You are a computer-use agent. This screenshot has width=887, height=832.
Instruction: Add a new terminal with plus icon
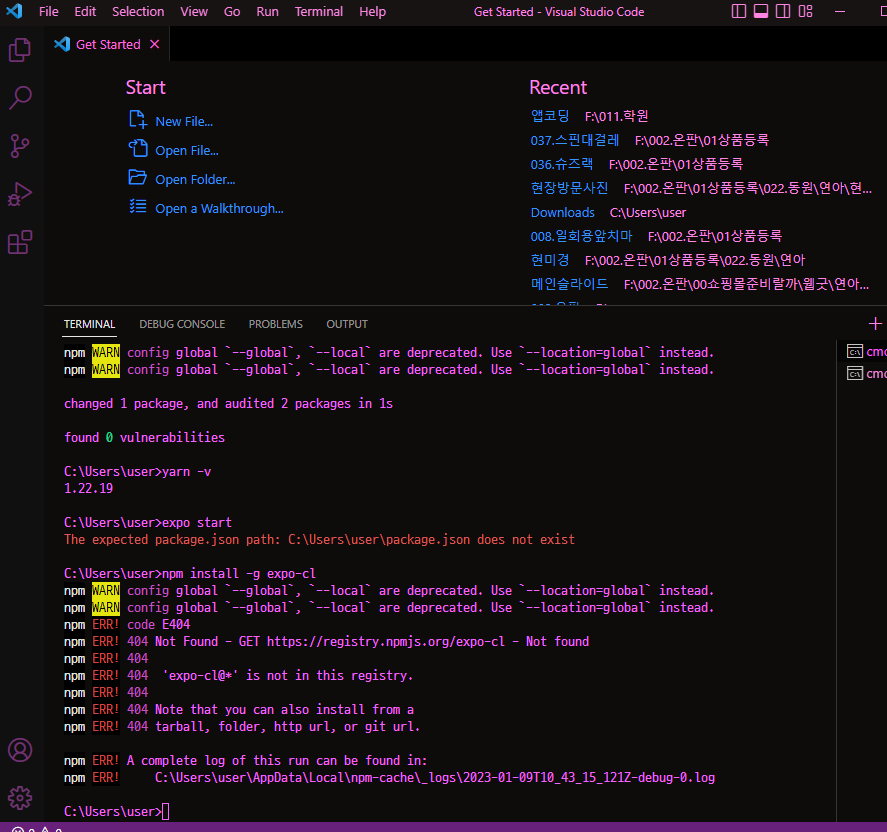point(875,324)
